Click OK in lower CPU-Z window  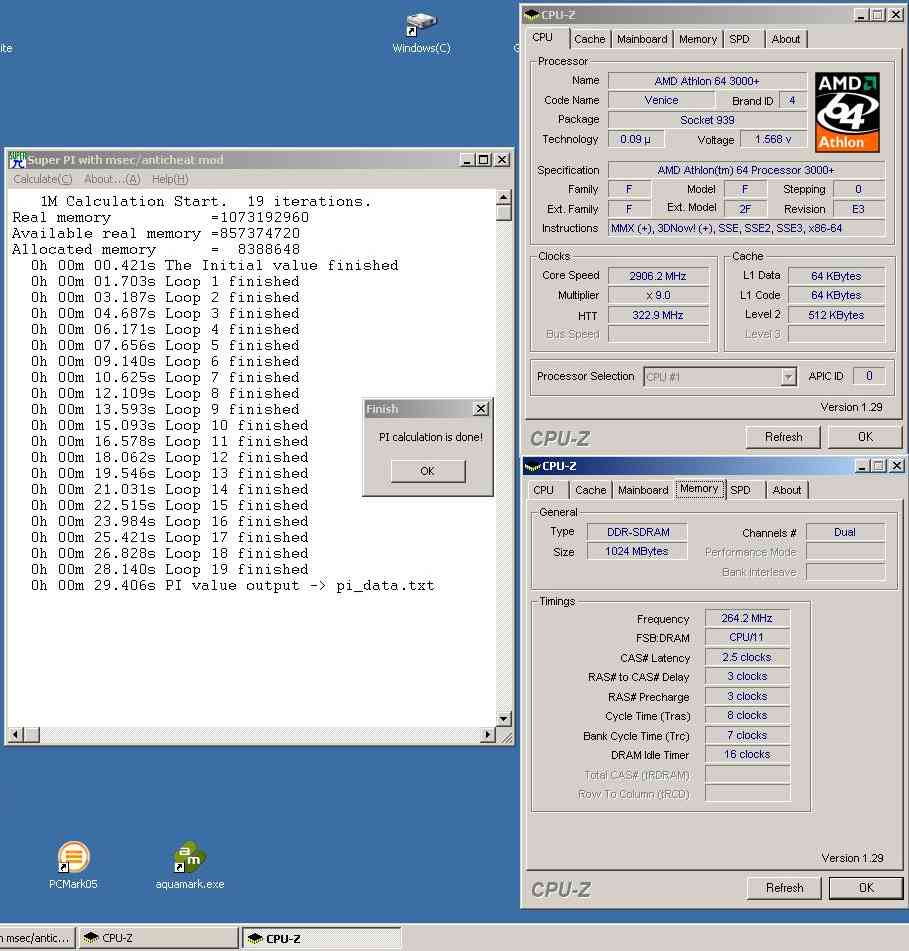(x=866, y=888)
